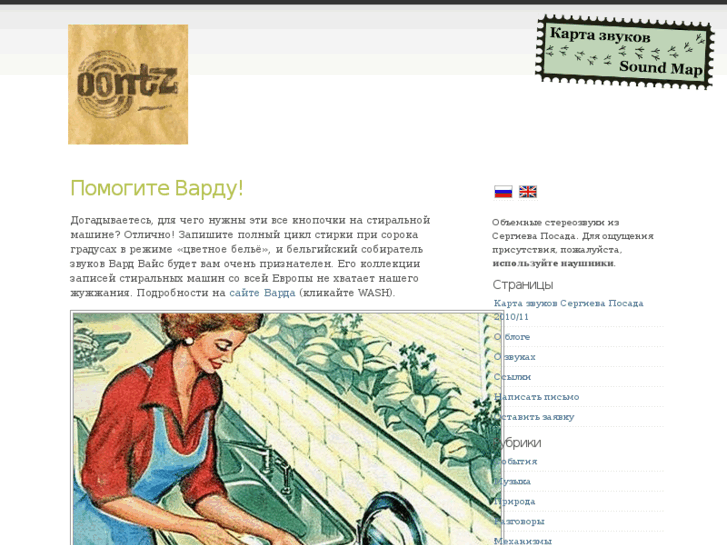Click the bold используйте наушники text

click(553, 263)
